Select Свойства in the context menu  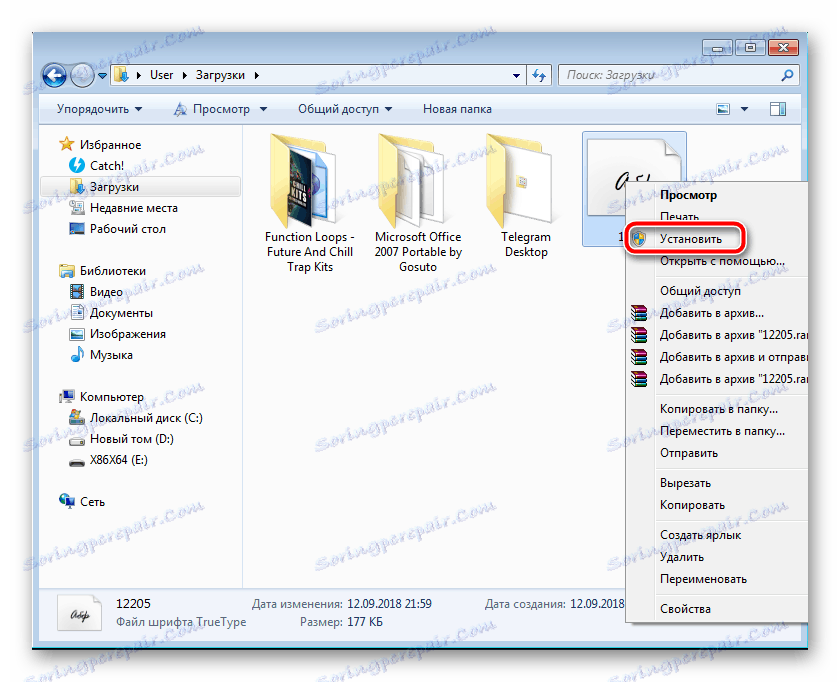[685, 609]
